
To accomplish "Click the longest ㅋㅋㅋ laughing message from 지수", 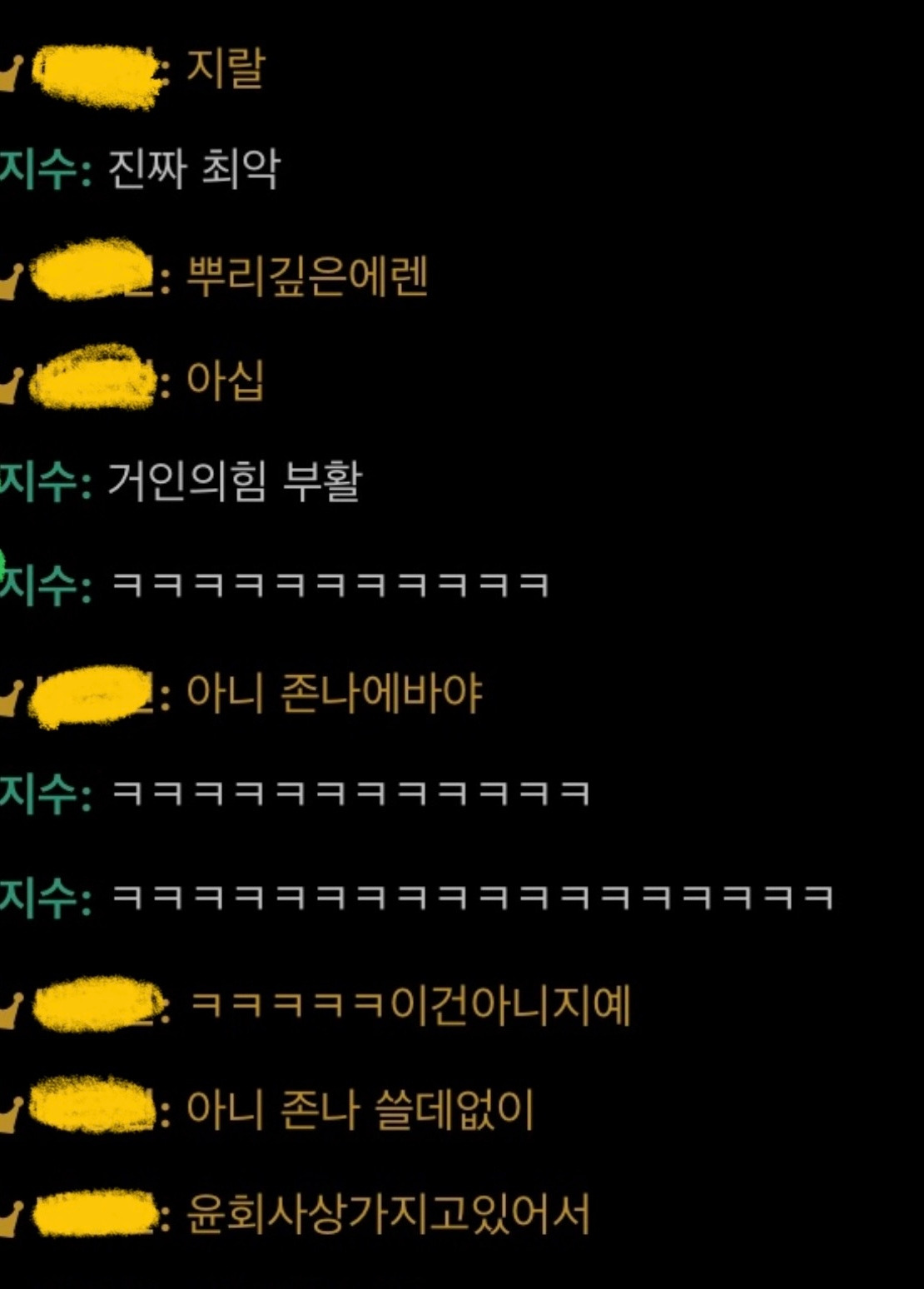I will (471, 897).
